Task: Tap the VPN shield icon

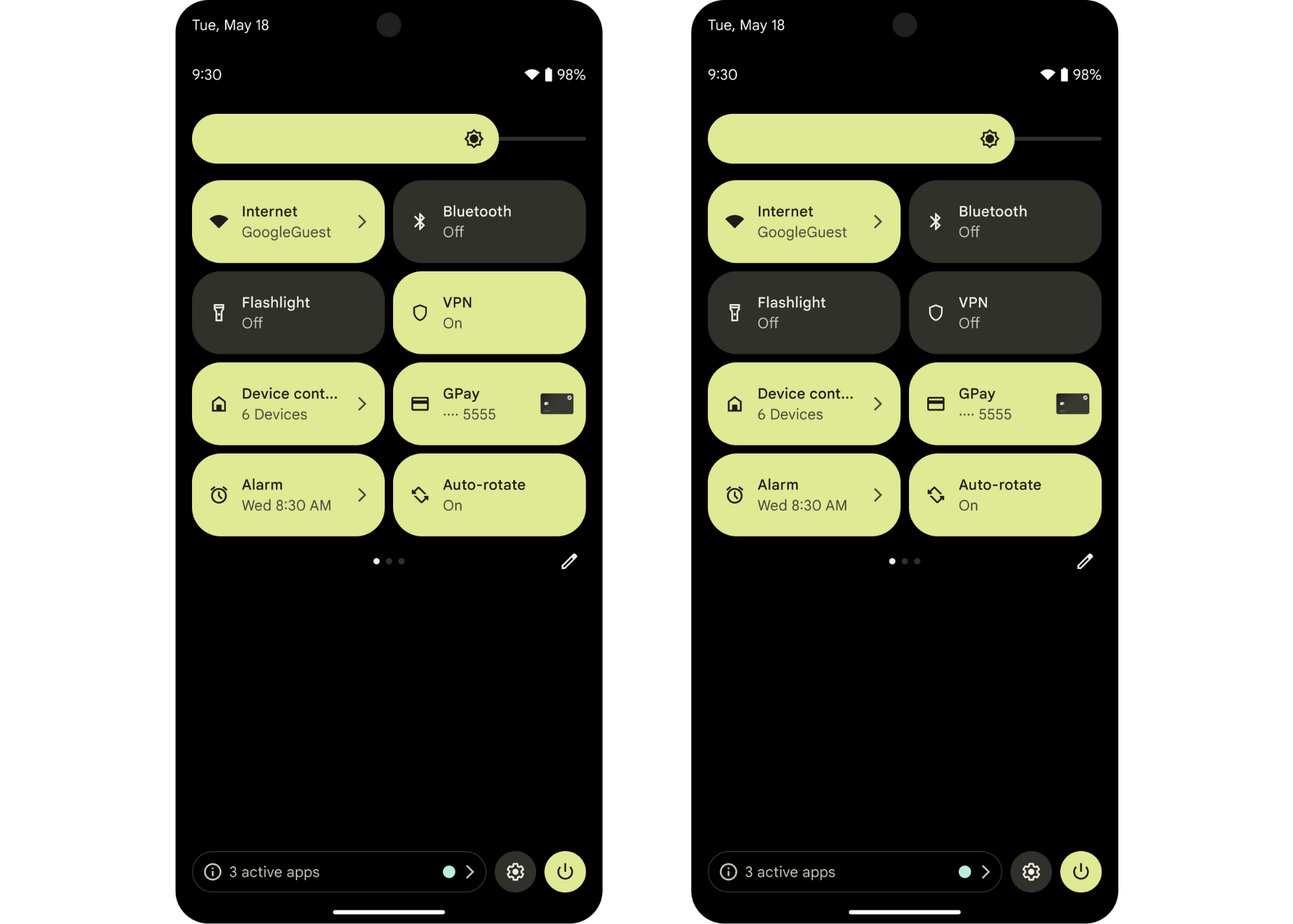Action: 421,312
